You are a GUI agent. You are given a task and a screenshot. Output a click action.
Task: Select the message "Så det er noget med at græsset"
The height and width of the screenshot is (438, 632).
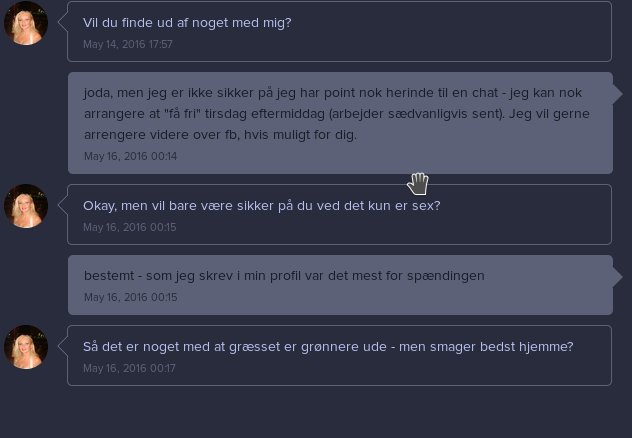pyautogui.click(x=328, y=347)
